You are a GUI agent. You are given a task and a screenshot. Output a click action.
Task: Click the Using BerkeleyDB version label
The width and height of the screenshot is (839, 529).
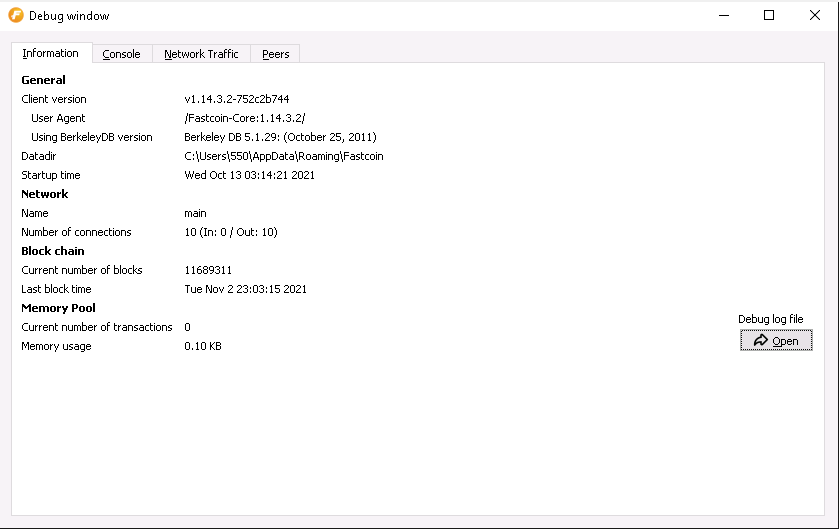(x=91, y=137)
